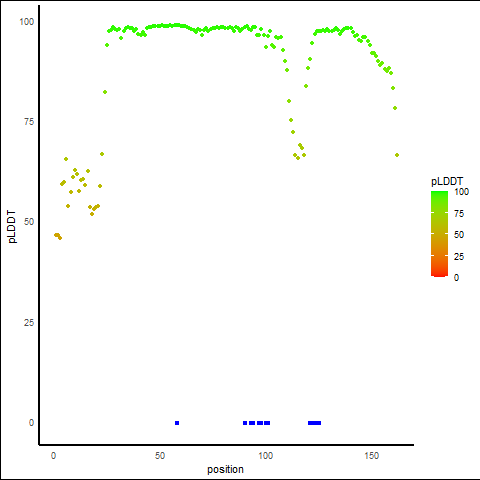Click legend label 75
The height and width of the screenshot is (480, 480).
459,214
